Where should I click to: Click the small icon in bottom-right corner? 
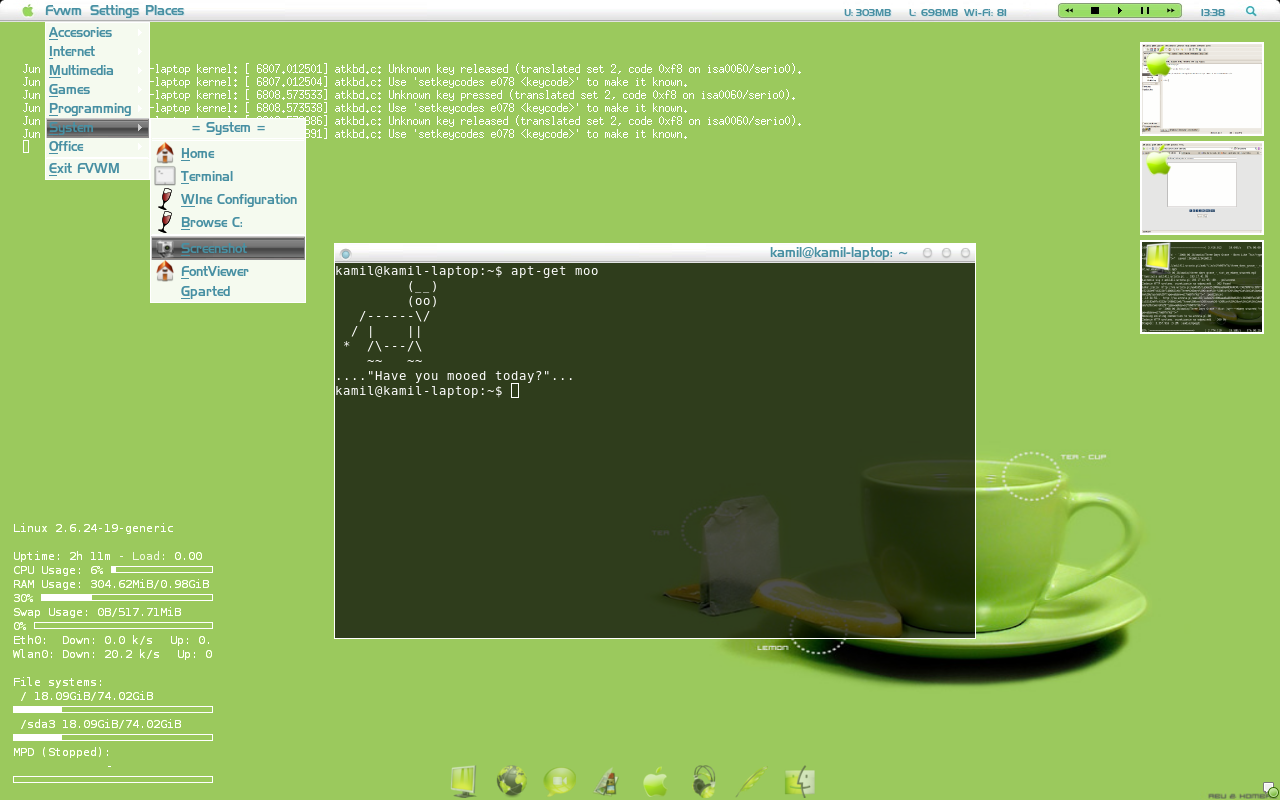1270,789
